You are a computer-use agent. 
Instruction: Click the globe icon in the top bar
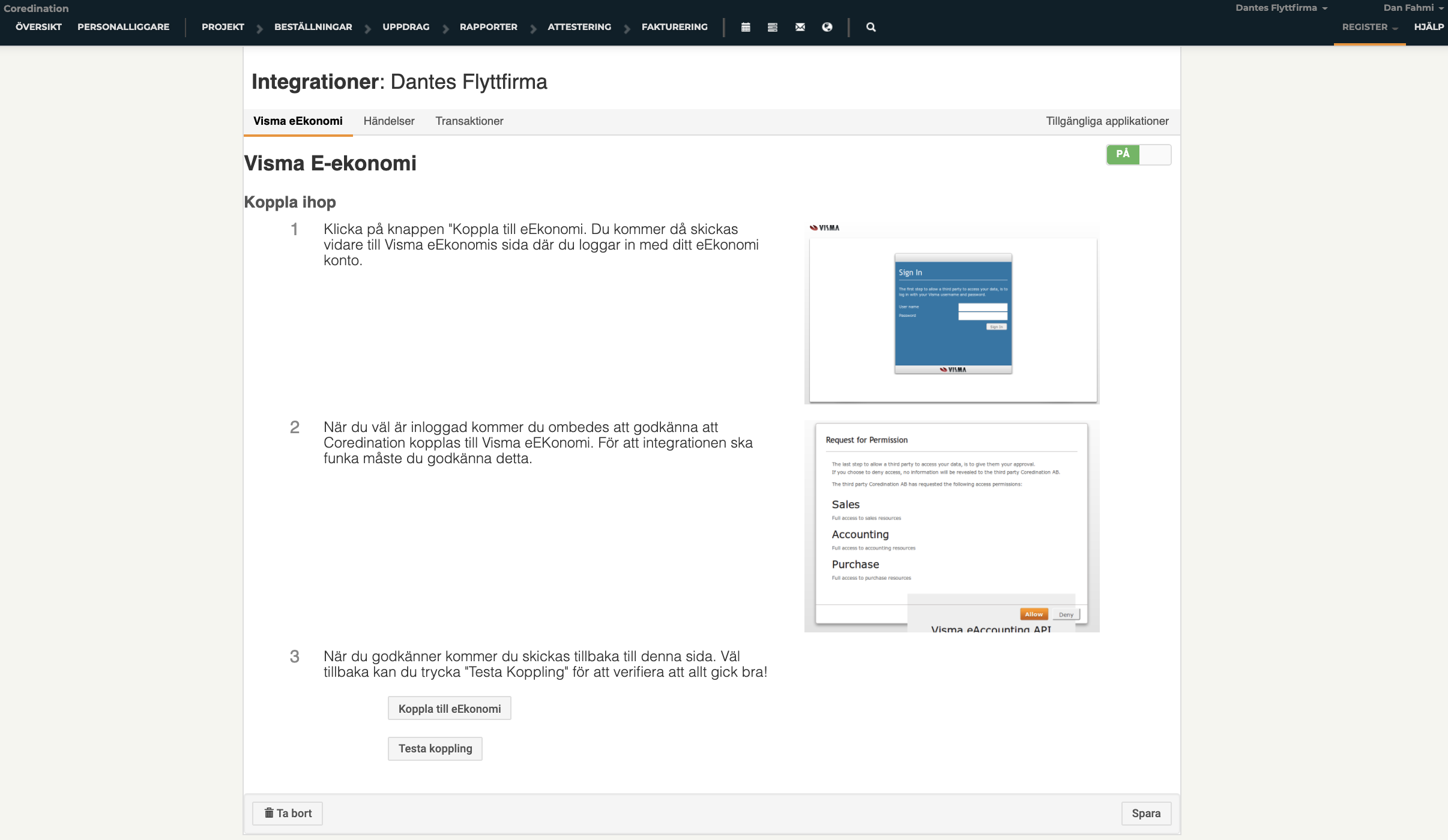827,27
